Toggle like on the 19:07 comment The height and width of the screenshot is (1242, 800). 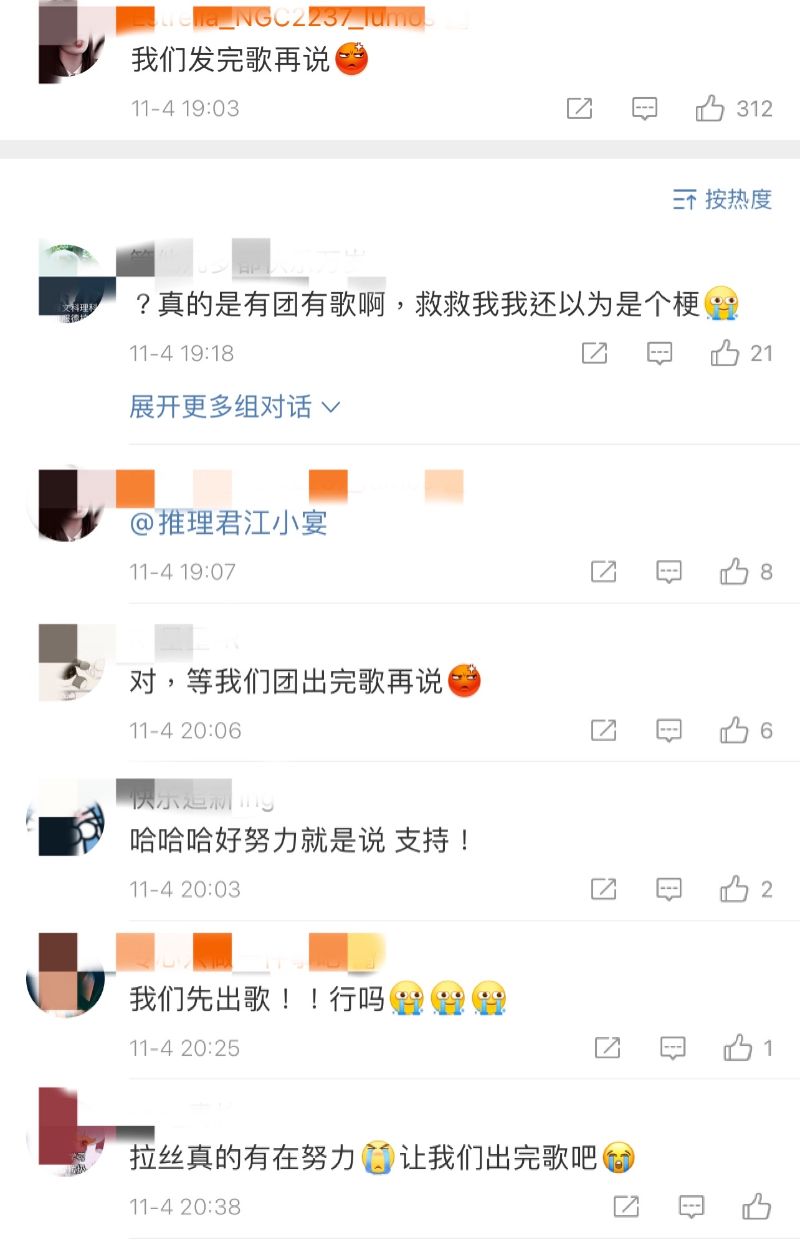point(734,572)
